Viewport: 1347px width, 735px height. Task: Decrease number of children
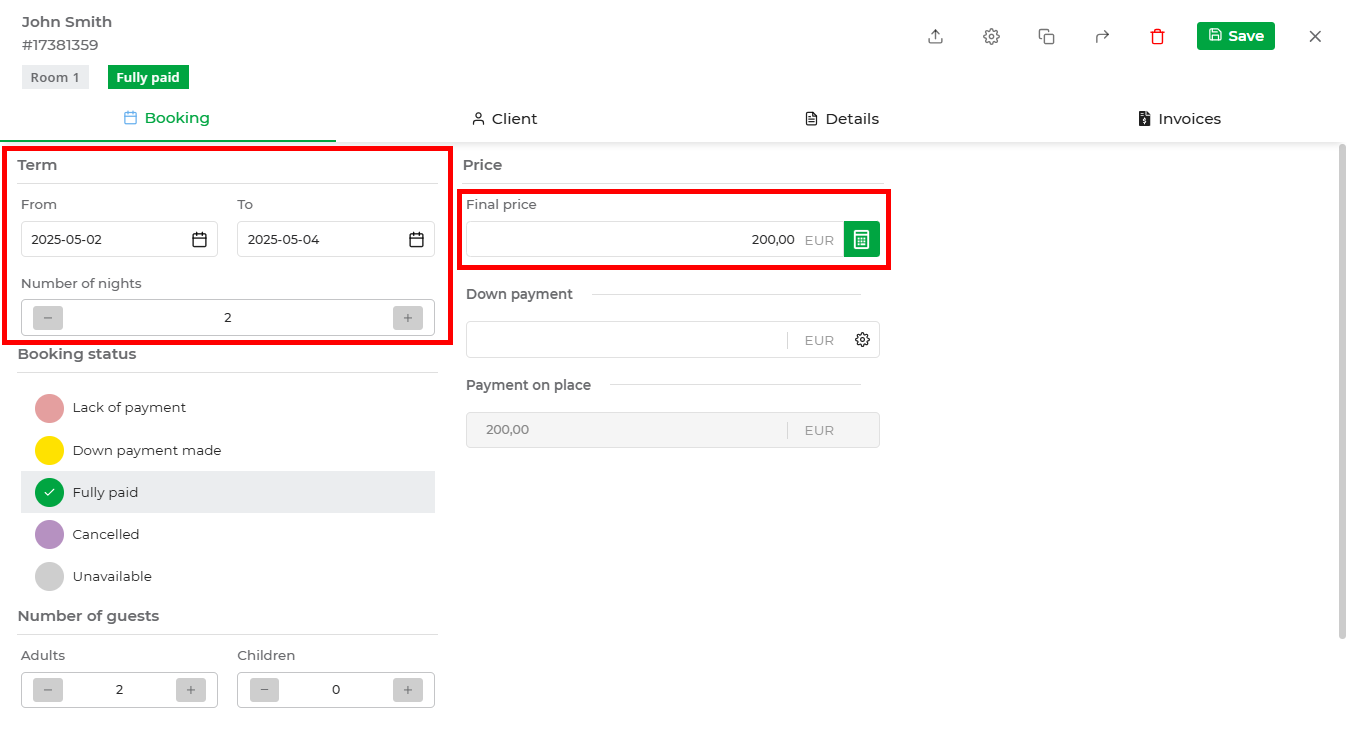(264, 690)
